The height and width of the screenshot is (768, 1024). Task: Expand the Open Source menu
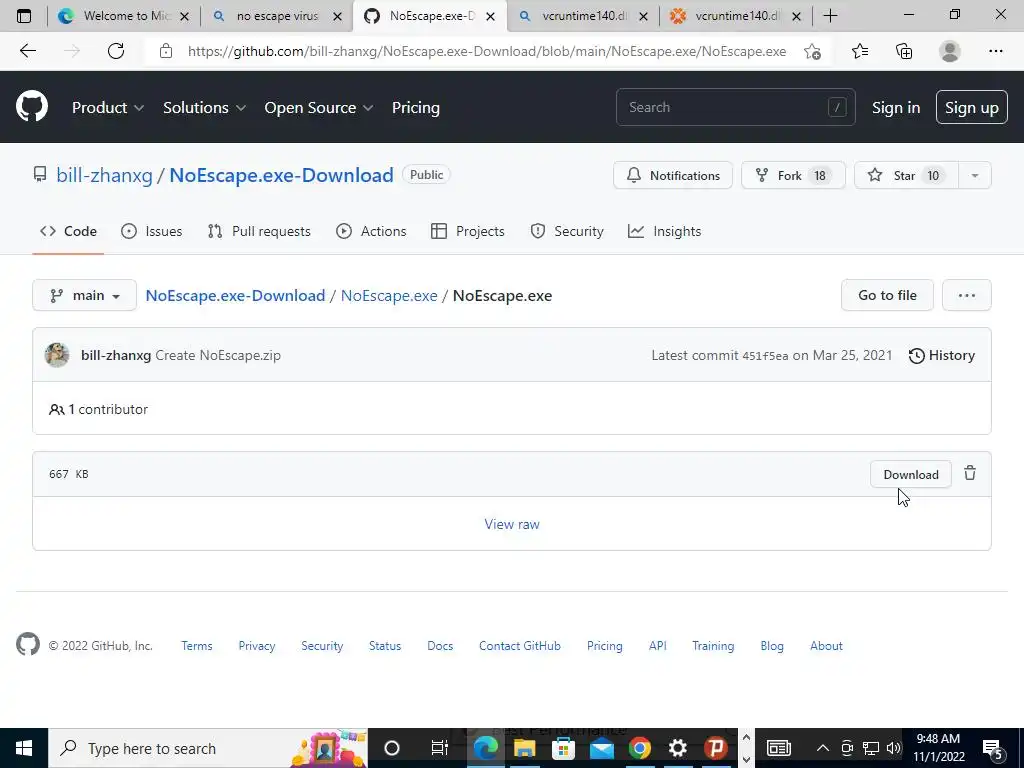[x=319, y=107]
